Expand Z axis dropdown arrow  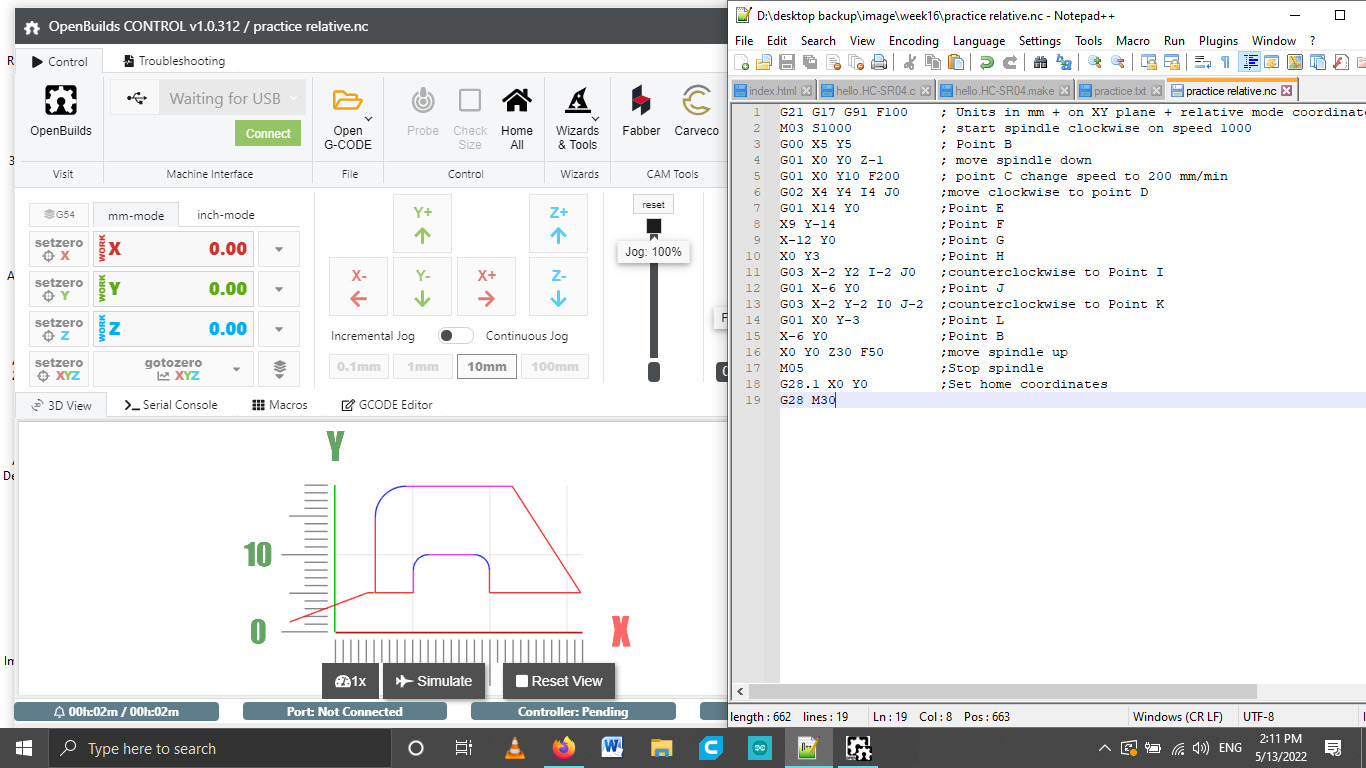(279, 329)
